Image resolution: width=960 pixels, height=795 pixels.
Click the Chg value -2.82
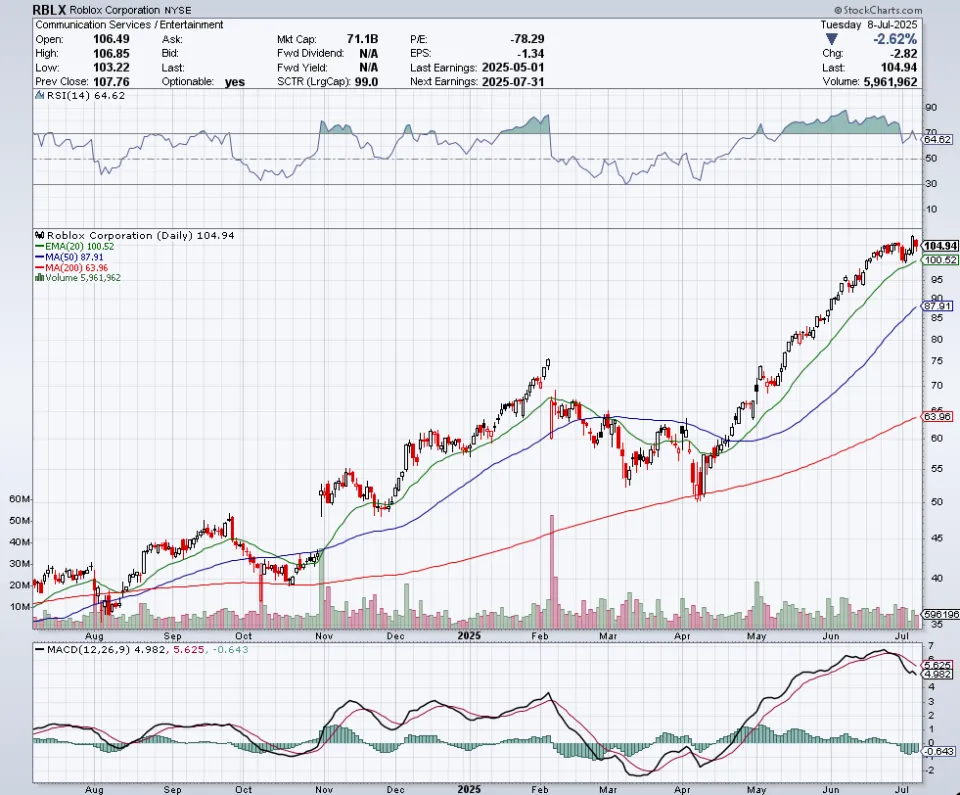903,53
